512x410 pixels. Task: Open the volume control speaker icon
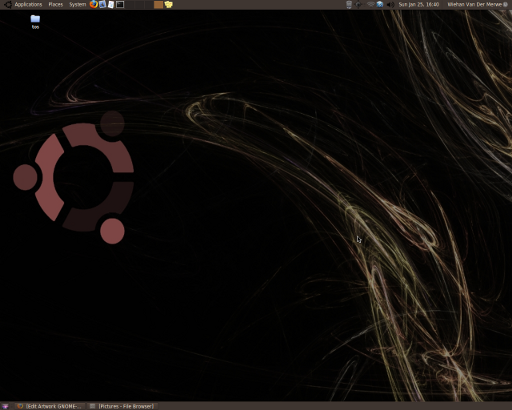pos(390,4)
